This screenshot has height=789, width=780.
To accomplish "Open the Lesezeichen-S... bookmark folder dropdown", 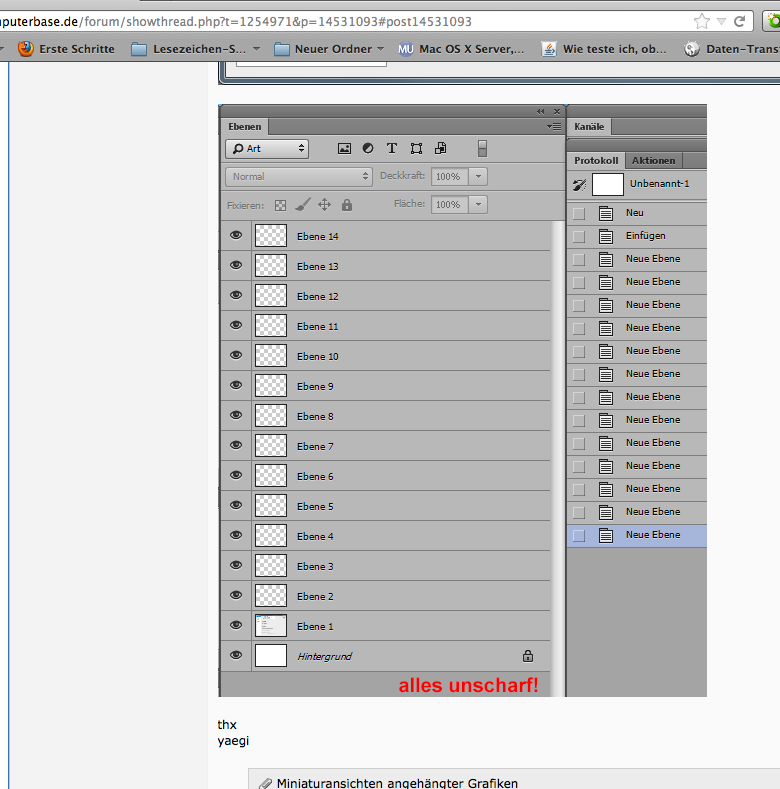I will point(257,49).
